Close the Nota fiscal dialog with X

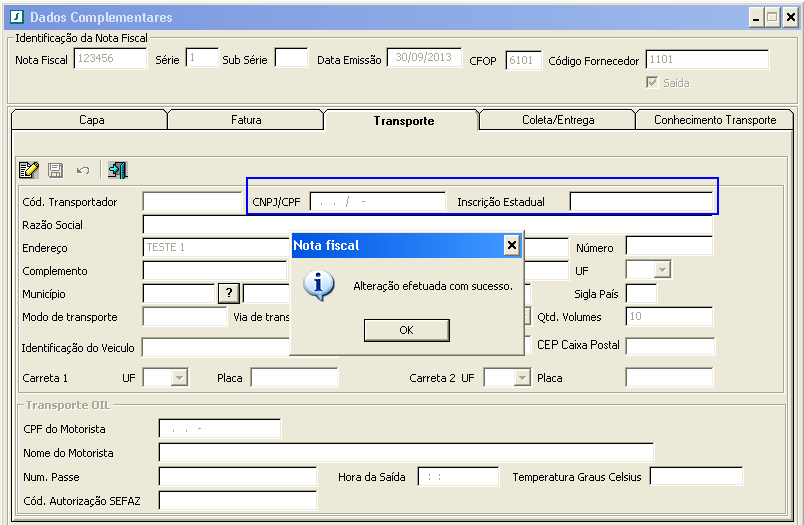pos(511,245)
